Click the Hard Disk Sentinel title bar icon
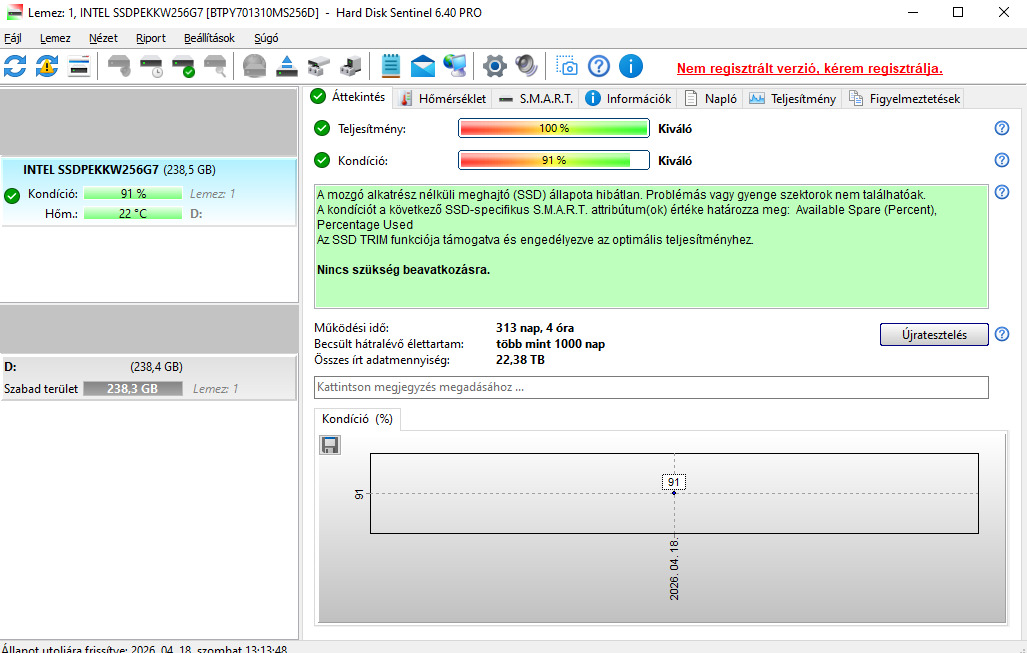The image size is (1027, 653). click(x=14, y=12)
